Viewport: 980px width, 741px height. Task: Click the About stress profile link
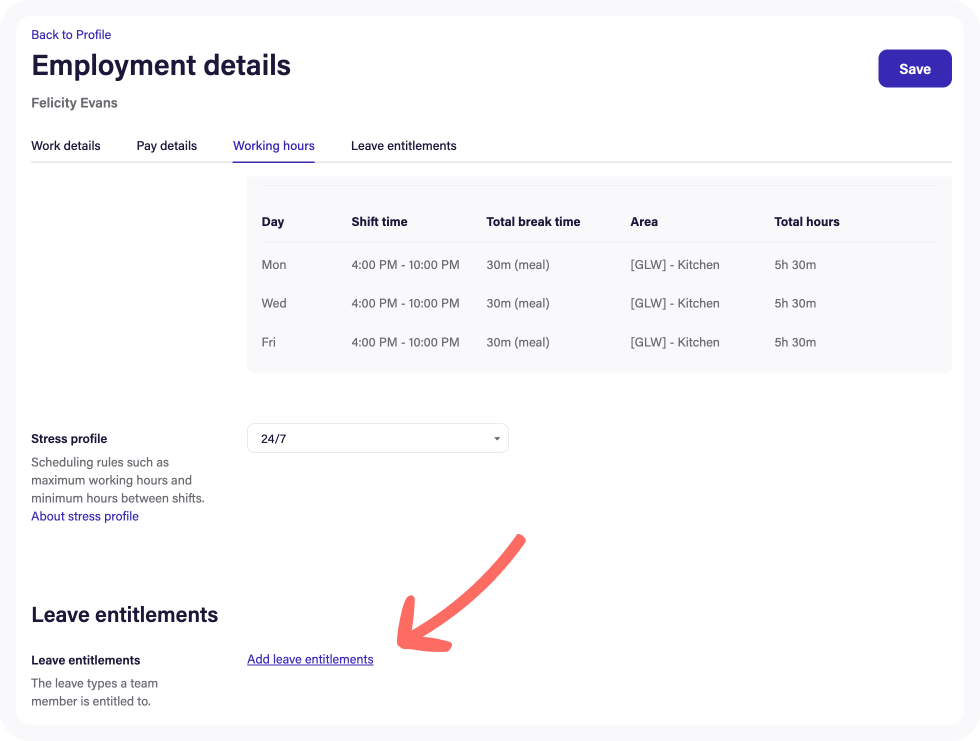coord(84,516)
